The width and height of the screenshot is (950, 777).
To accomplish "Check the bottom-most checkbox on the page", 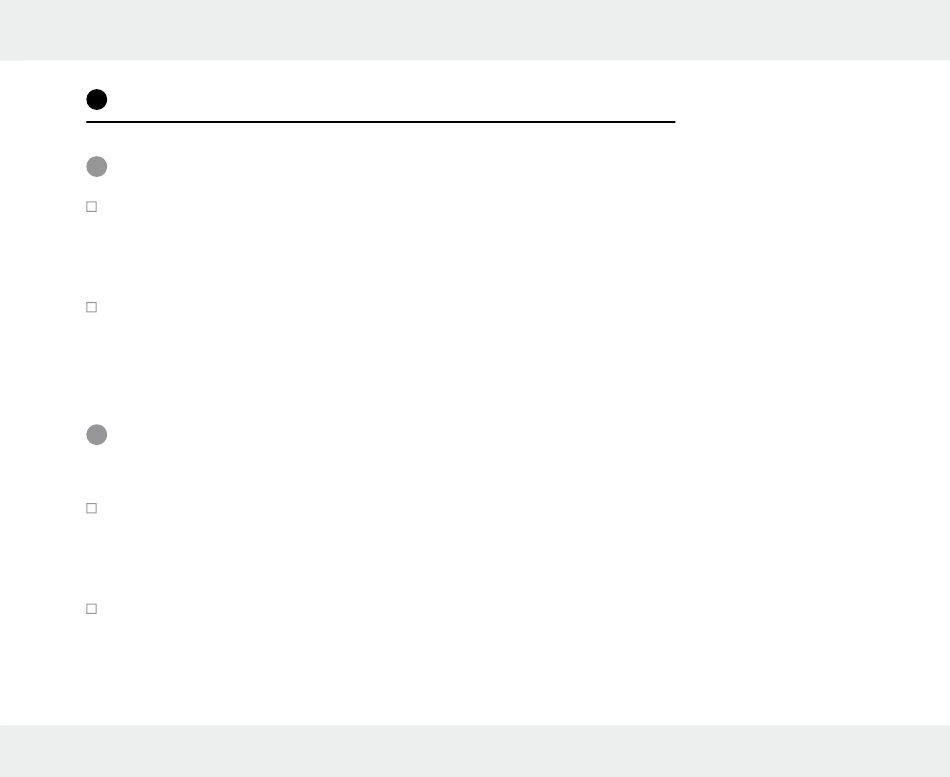I will (90, 608).
